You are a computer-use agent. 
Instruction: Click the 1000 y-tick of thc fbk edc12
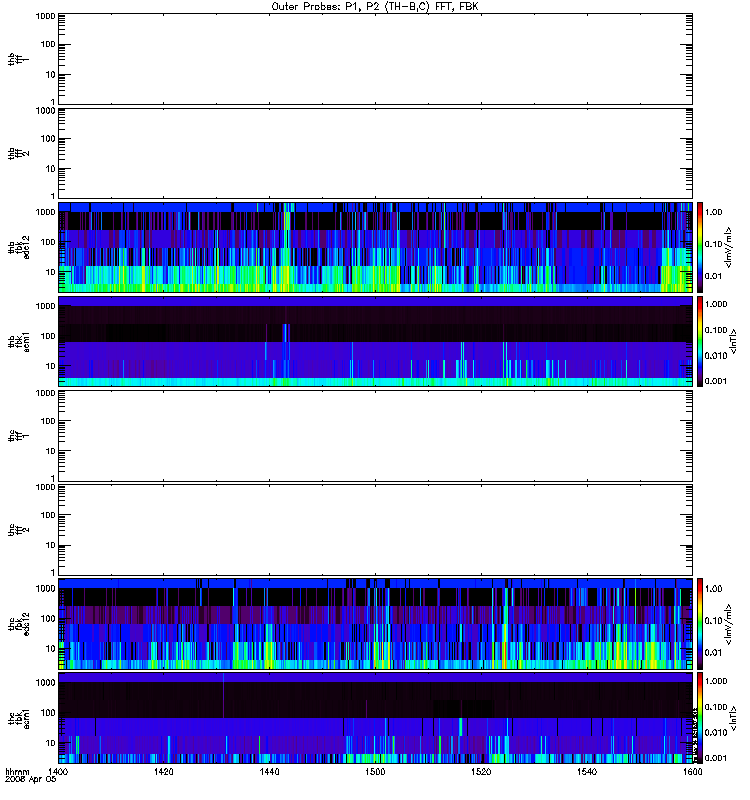[45, 588]
